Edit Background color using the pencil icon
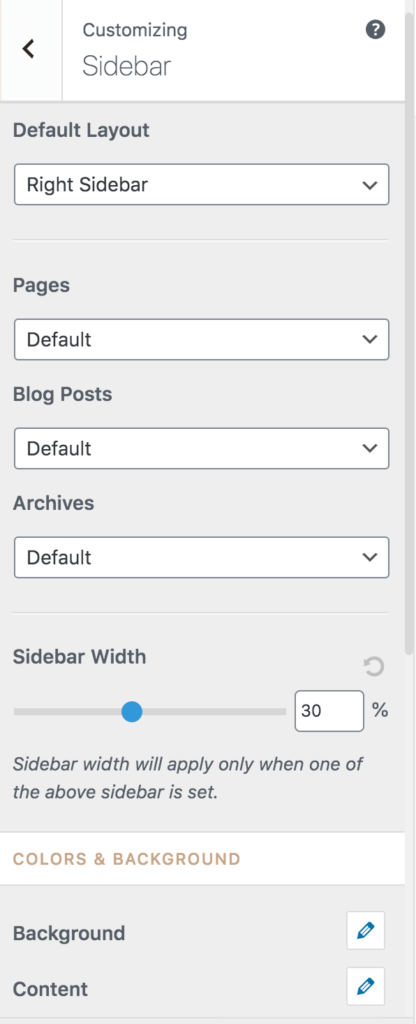This screenshot has width=416, height=1024. [366, 931]
